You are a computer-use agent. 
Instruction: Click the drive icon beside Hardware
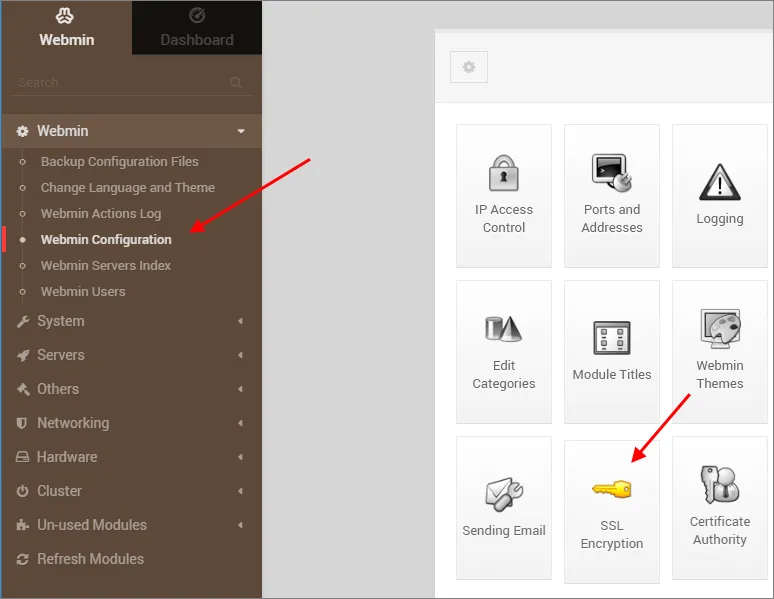[22, 457]
